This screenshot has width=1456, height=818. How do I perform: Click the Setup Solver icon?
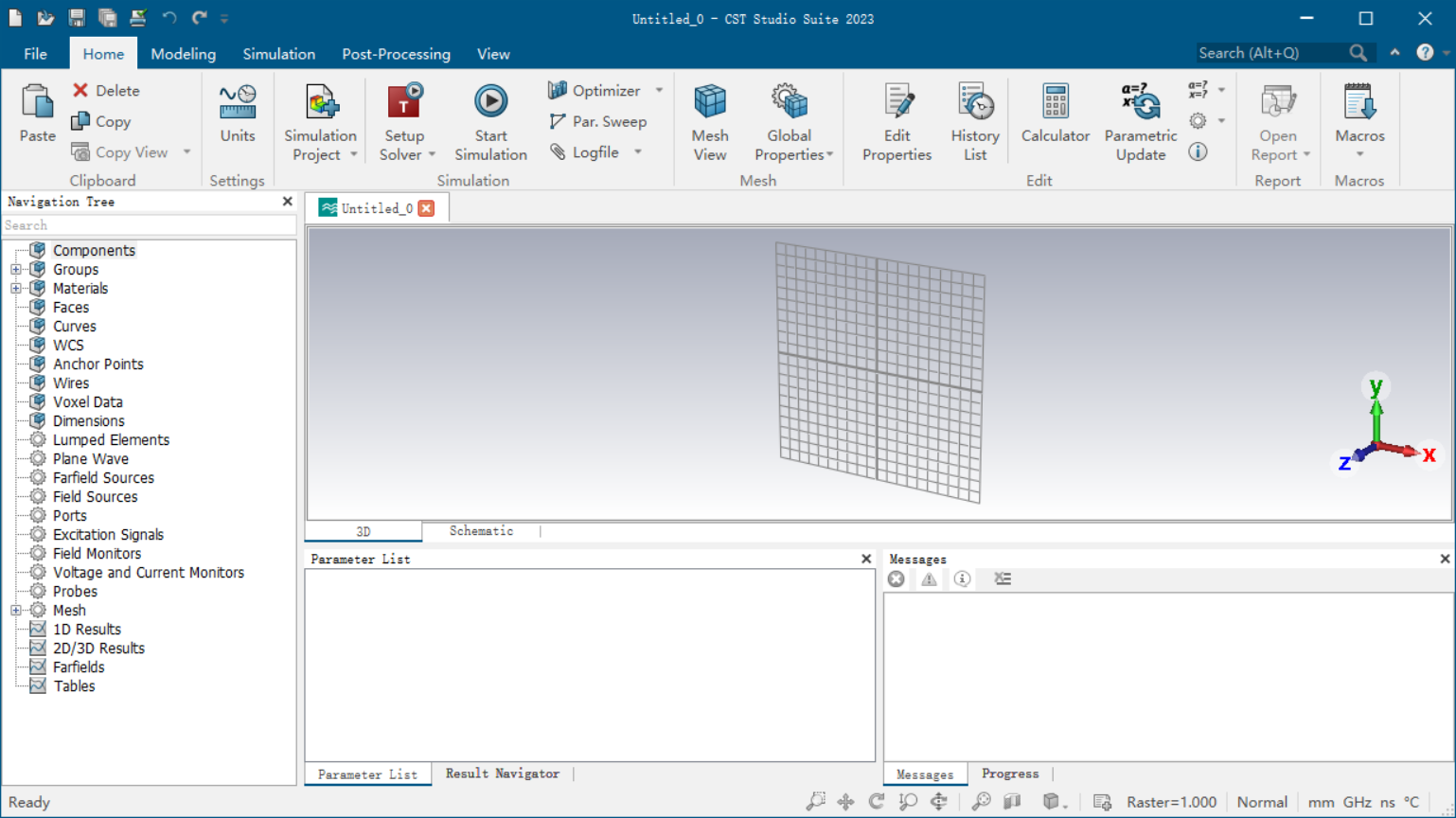(x=404, y=103)
